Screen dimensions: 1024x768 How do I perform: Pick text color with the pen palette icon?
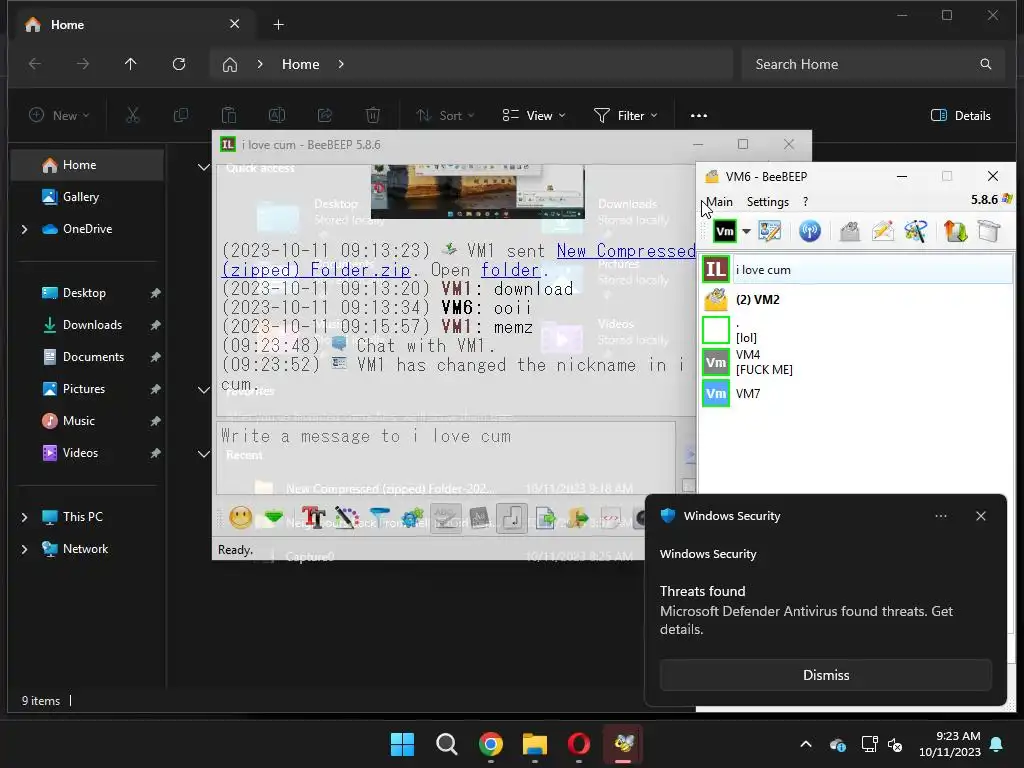pyautogui.click(x=347, y=518)
